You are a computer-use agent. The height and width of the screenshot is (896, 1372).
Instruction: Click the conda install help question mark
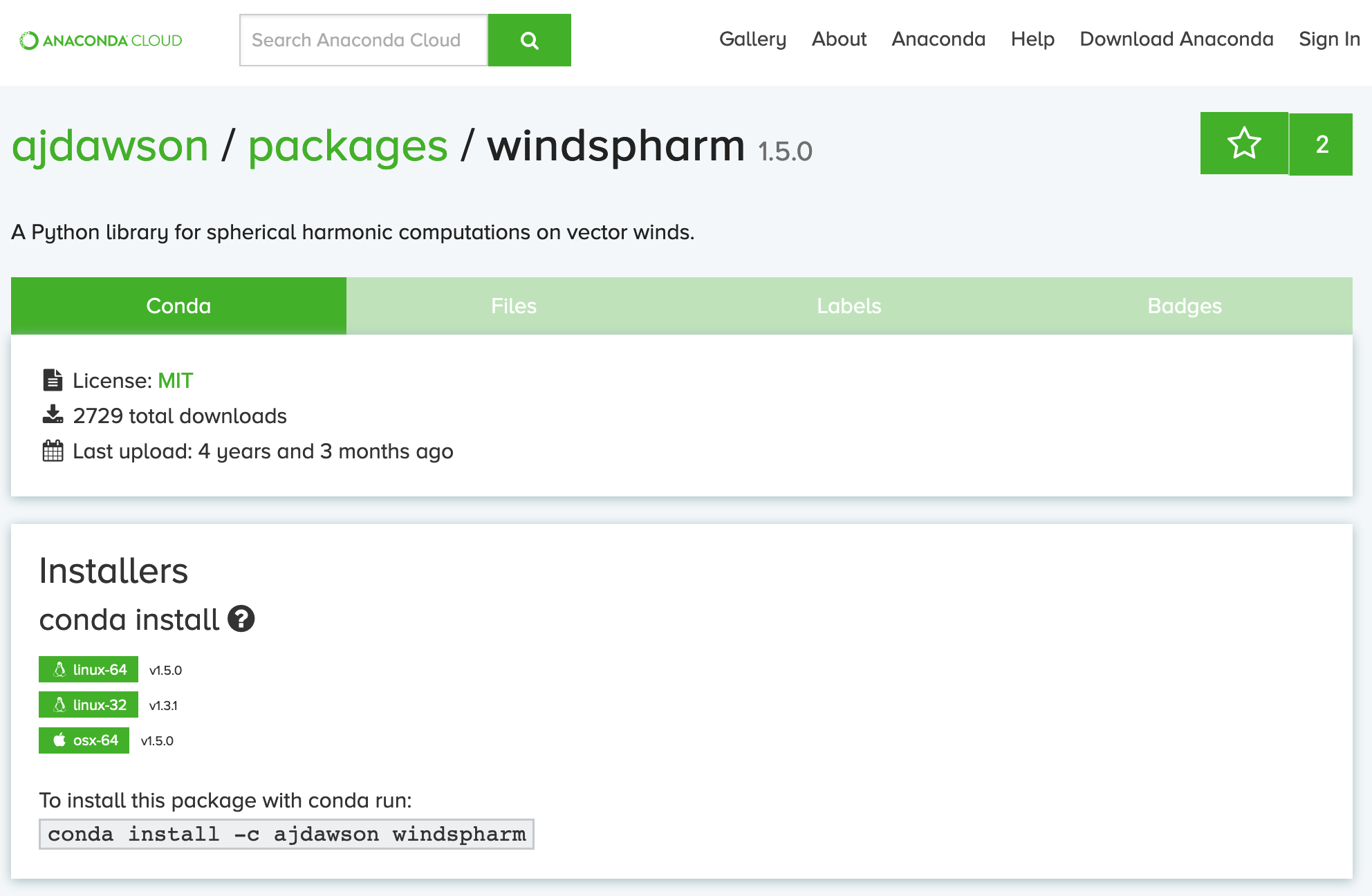point(241,619)
